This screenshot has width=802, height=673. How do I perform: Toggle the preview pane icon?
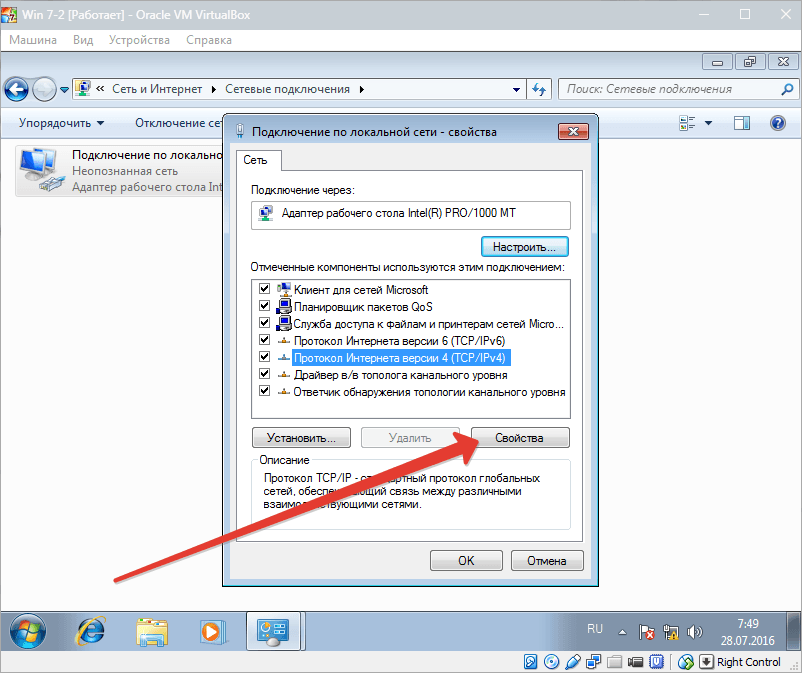[x=741, y=123]
